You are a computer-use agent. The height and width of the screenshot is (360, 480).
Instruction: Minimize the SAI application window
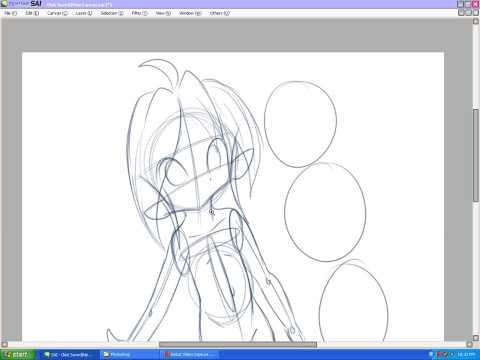pos(460,4)
